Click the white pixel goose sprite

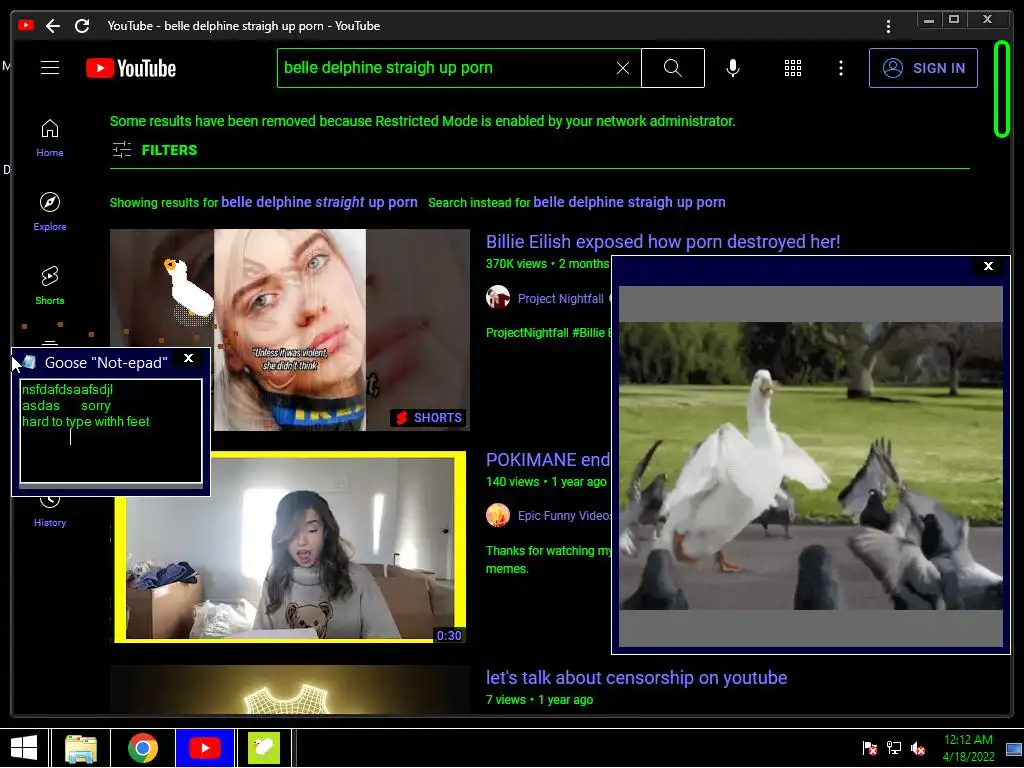[x=189, y=288]
